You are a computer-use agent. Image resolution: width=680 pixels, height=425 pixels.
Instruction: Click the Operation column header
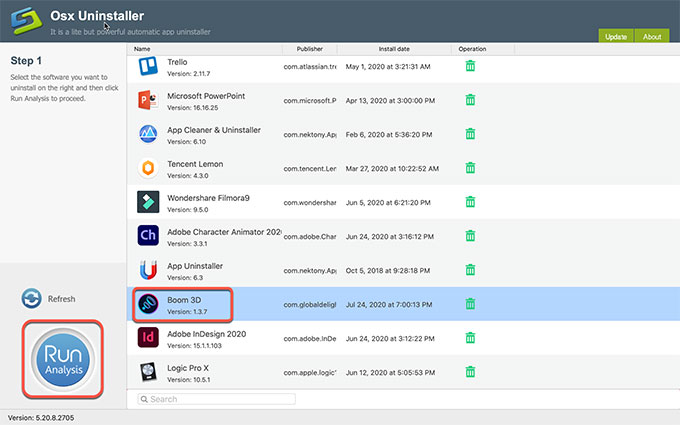pos(472,49)
